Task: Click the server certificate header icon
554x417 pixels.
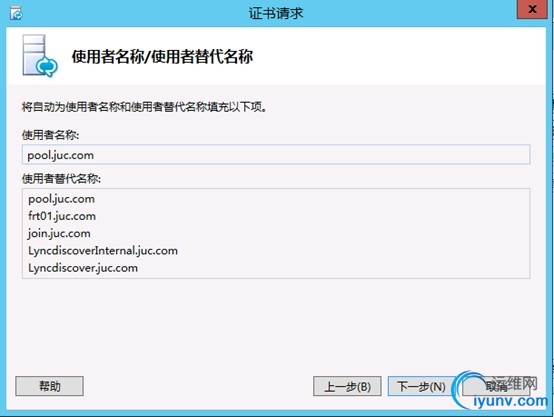Action: tap(40, 55)
